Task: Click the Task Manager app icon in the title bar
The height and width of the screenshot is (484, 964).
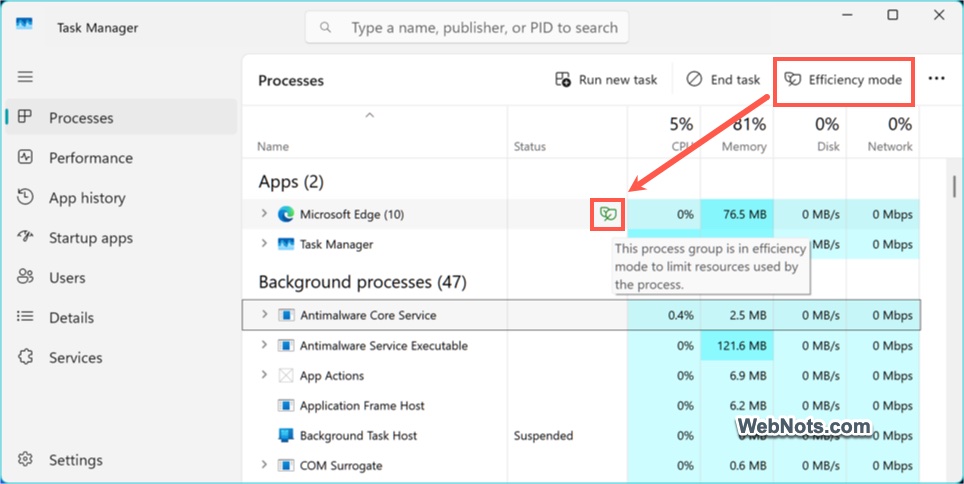Action: [25, 25]
